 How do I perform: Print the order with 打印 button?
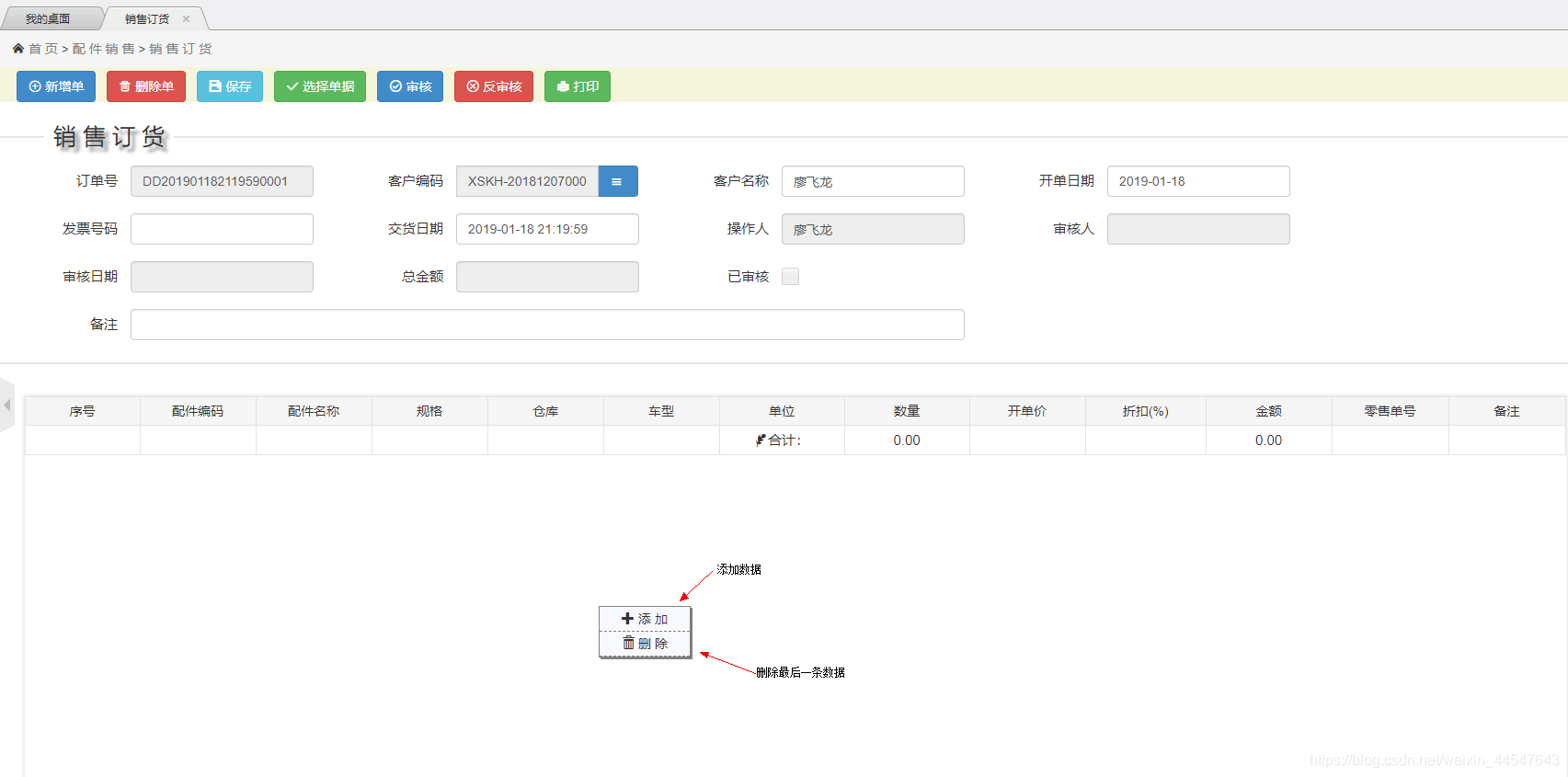578,86
